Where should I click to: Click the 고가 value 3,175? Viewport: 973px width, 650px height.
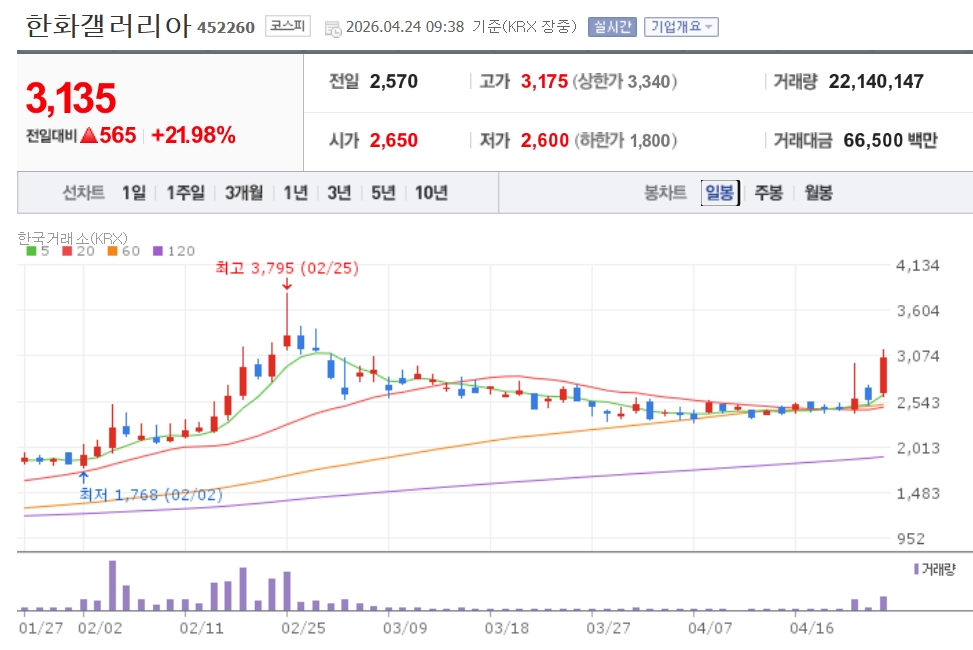pyautogui.click(x=544, y=81)
